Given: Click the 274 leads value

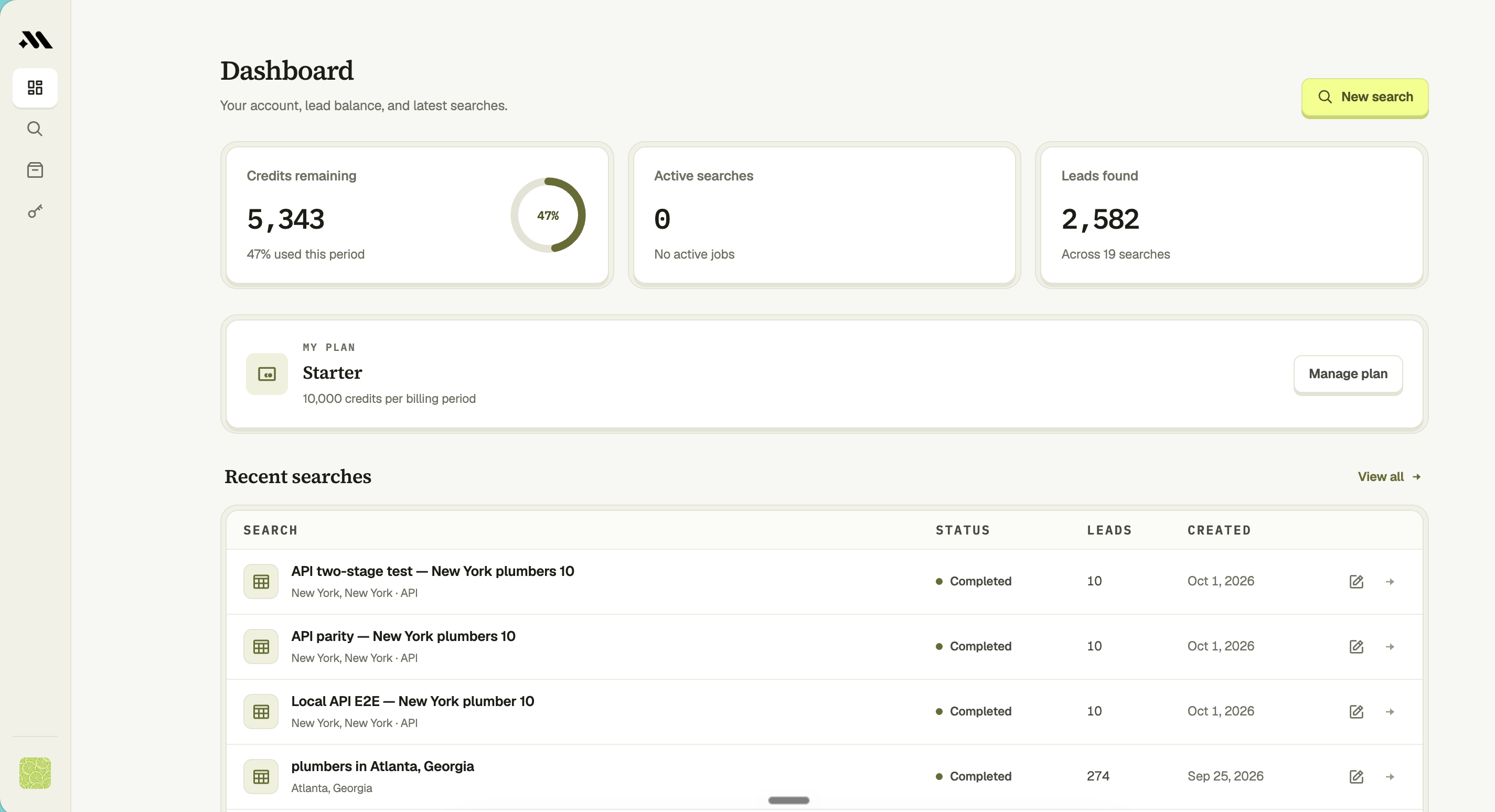Looking at the screenshot, I should (x=1097, y=776).
